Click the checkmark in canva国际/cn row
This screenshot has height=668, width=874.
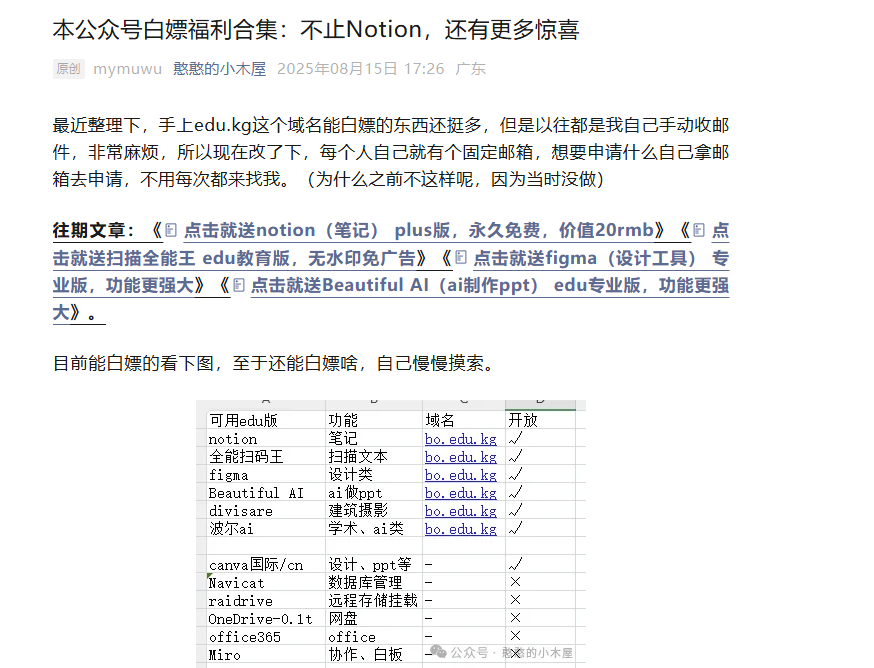coord(516,564)
